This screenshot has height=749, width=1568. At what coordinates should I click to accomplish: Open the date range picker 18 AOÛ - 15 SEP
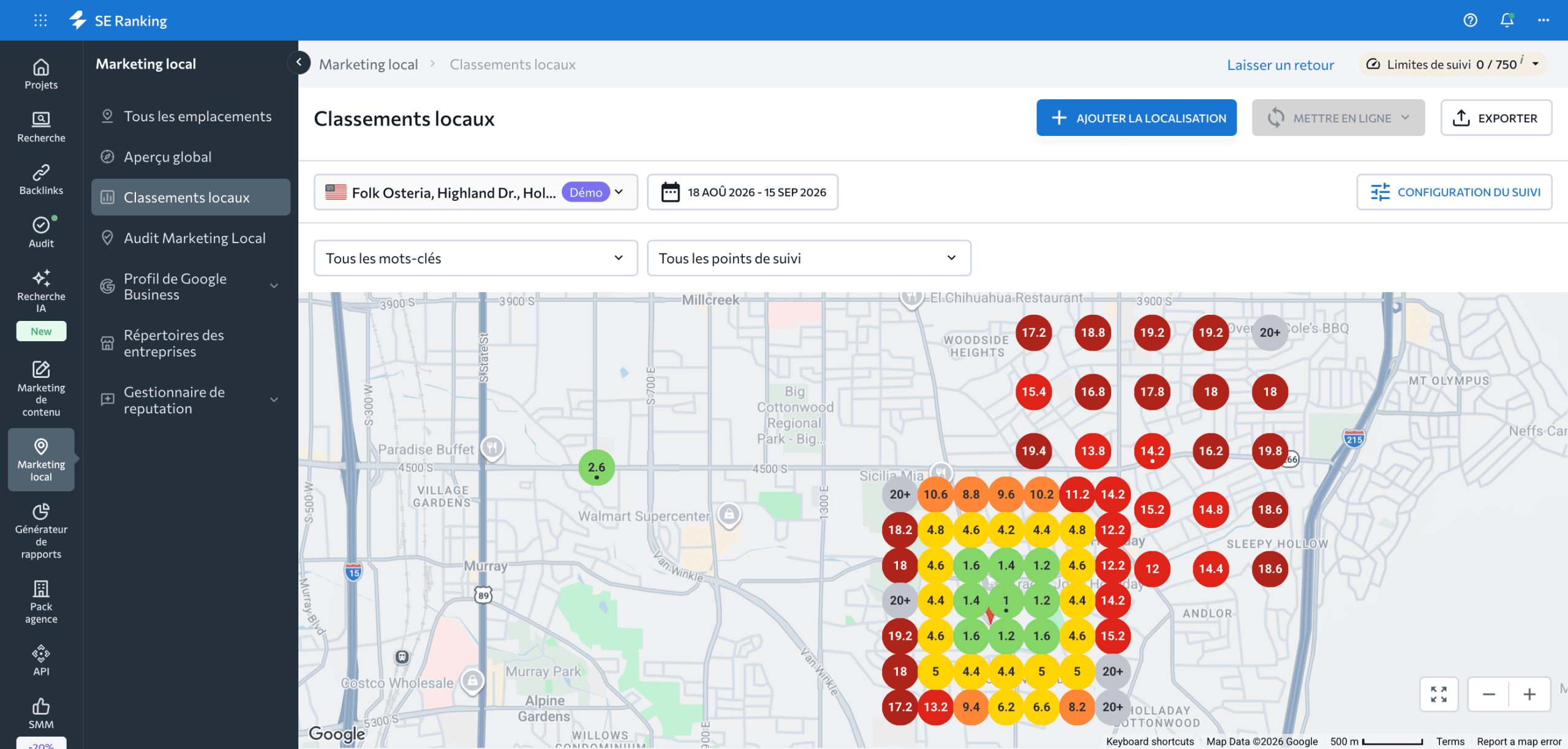tap(742, 192)
